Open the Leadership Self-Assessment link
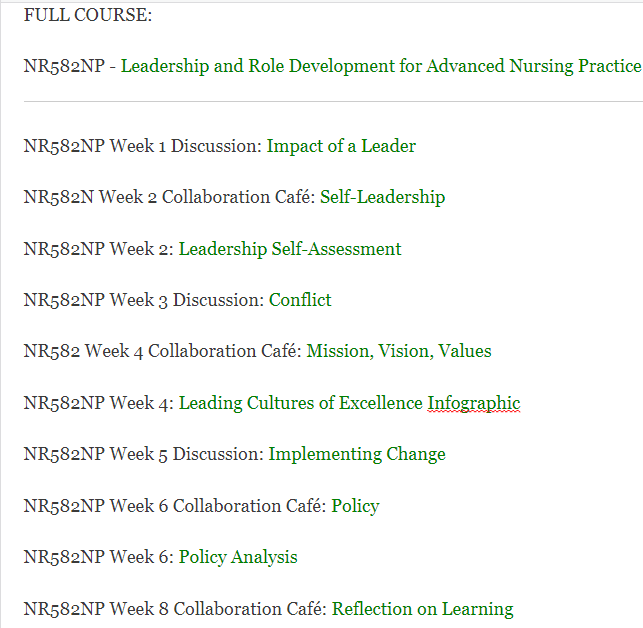The height and width of the screenshot is (628, 643). pyautogui.click(x=290, y=249)
